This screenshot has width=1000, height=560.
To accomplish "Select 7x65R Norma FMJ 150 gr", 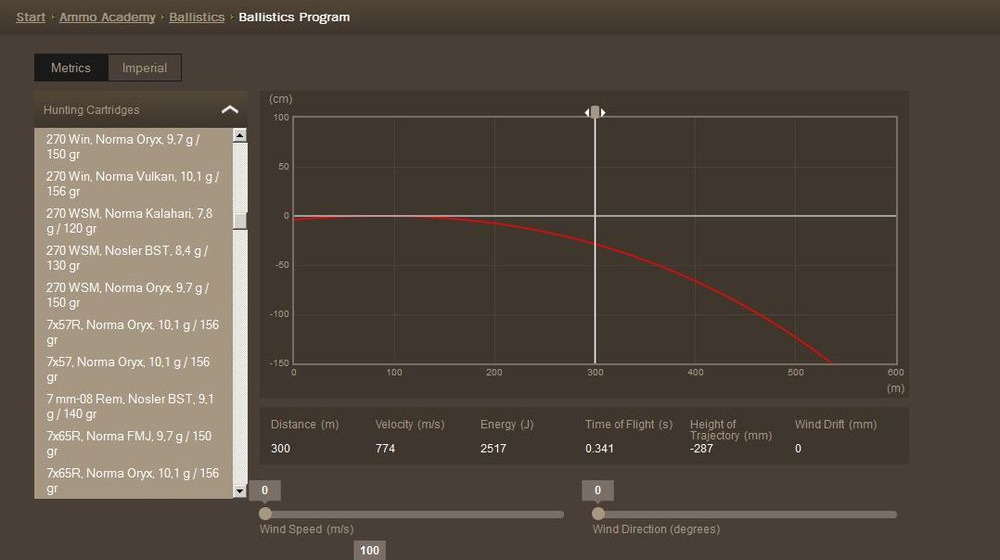I will [x=133, y=443].
